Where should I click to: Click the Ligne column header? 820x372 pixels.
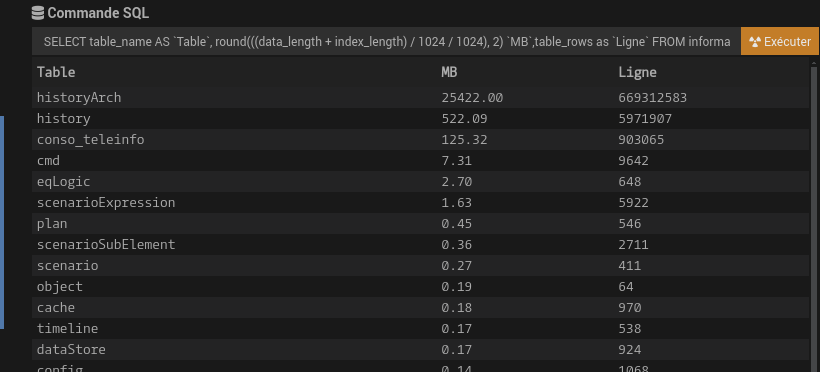[x=637, y=72]
